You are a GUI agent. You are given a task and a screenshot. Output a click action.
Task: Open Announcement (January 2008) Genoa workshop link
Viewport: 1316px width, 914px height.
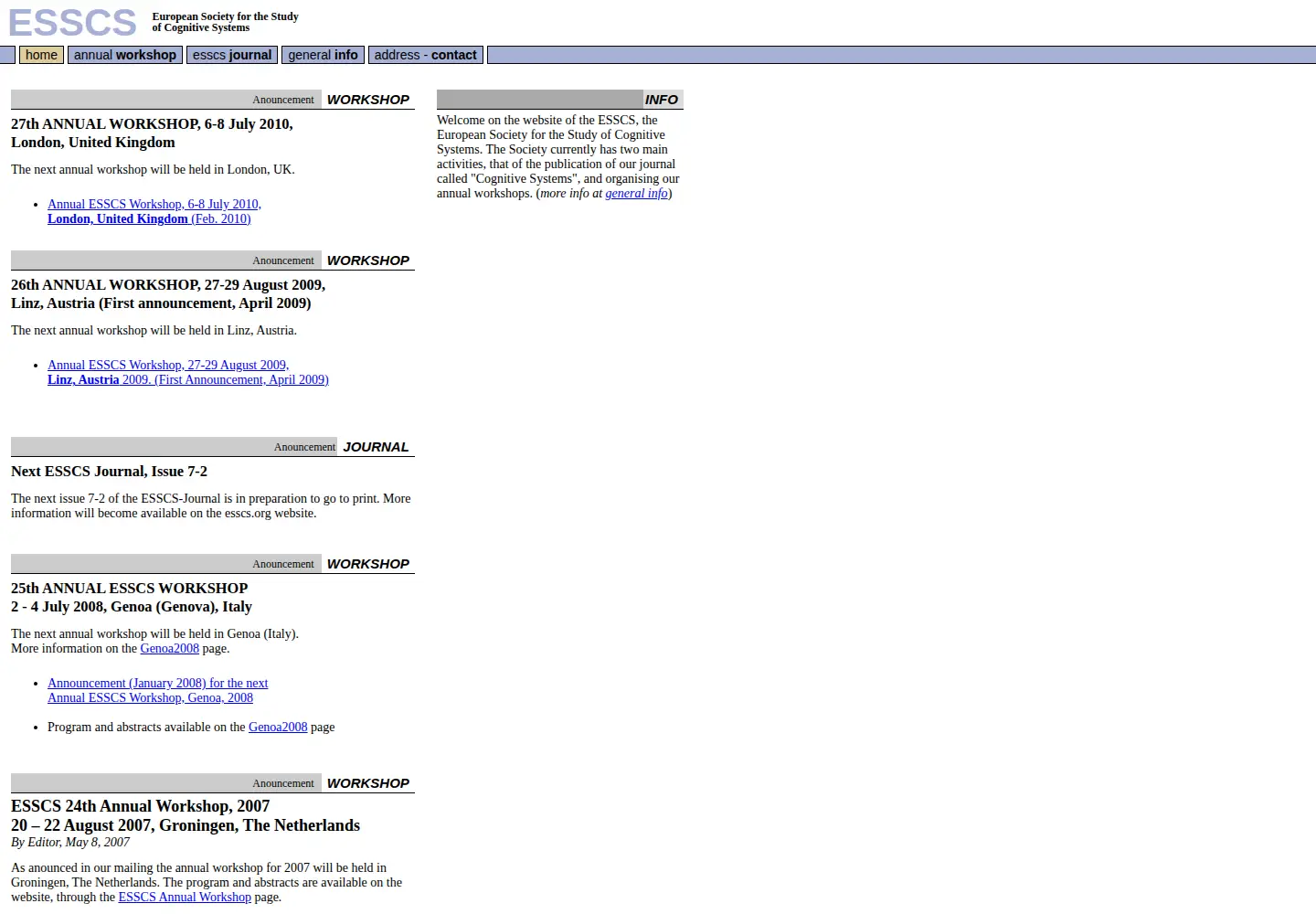158,690
